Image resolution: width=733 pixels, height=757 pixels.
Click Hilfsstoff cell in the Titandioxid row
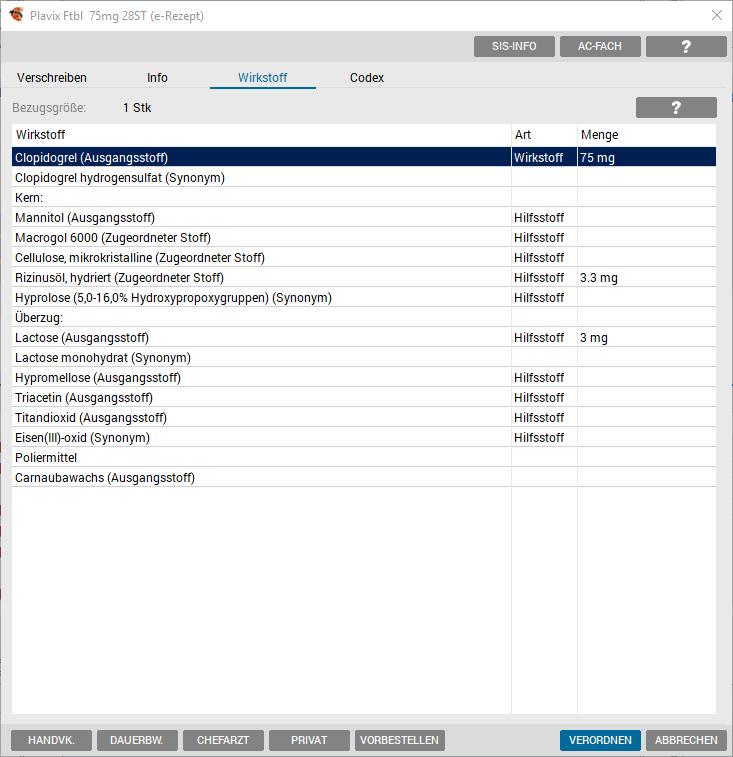click(544, 418)
